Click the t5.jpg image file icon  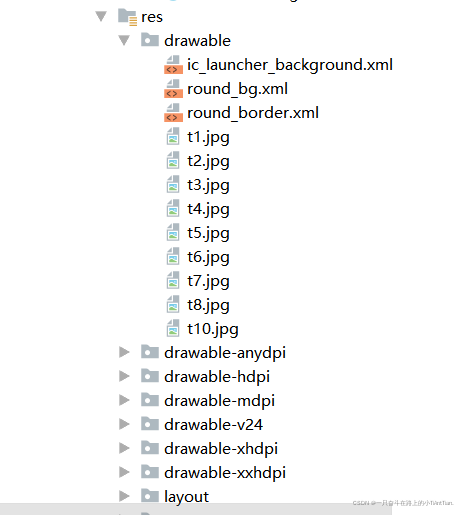click(x=173, y=233)
